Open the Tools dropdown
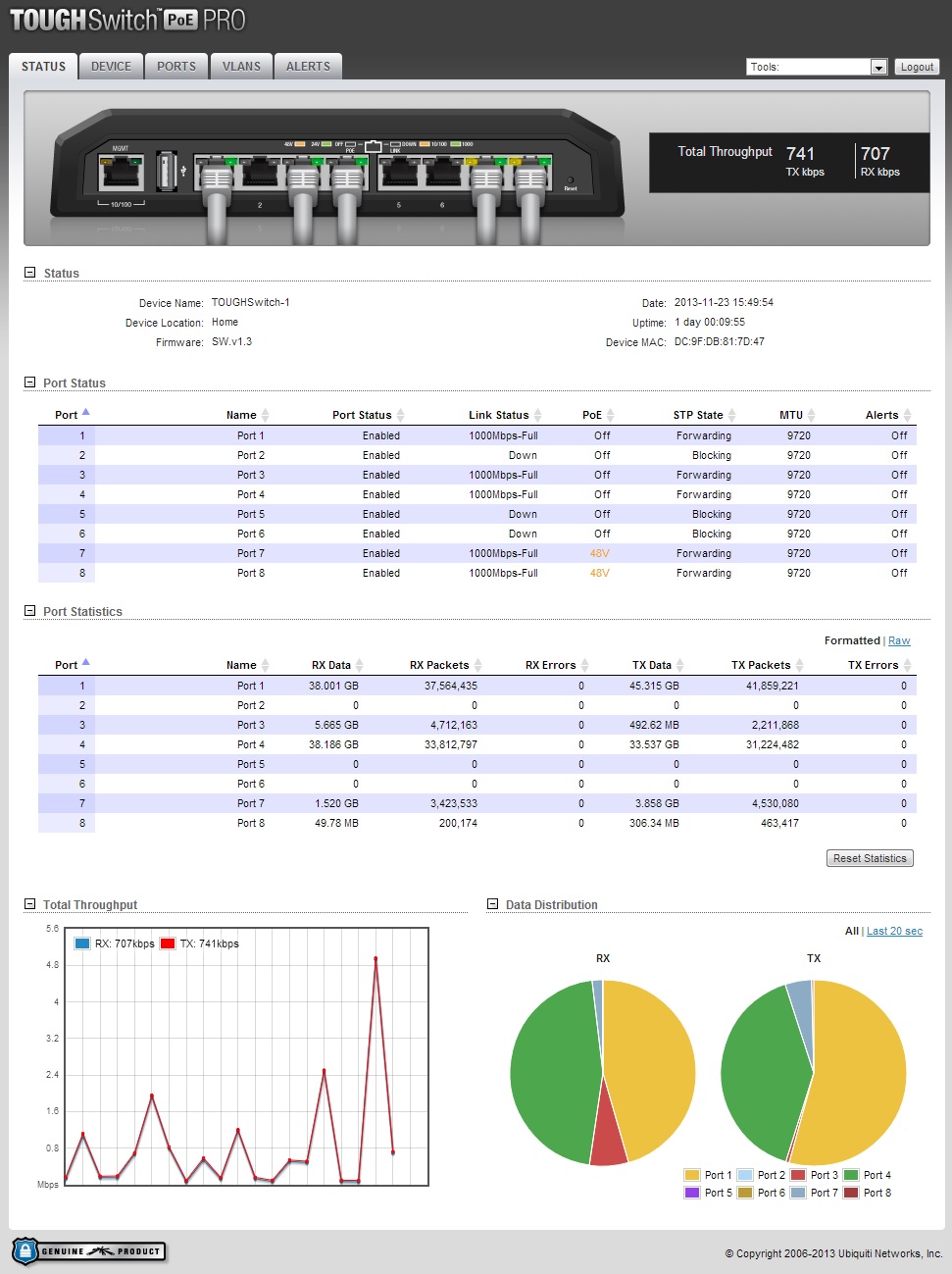This screenshot has height=1274, width=952. pos(817,67)
